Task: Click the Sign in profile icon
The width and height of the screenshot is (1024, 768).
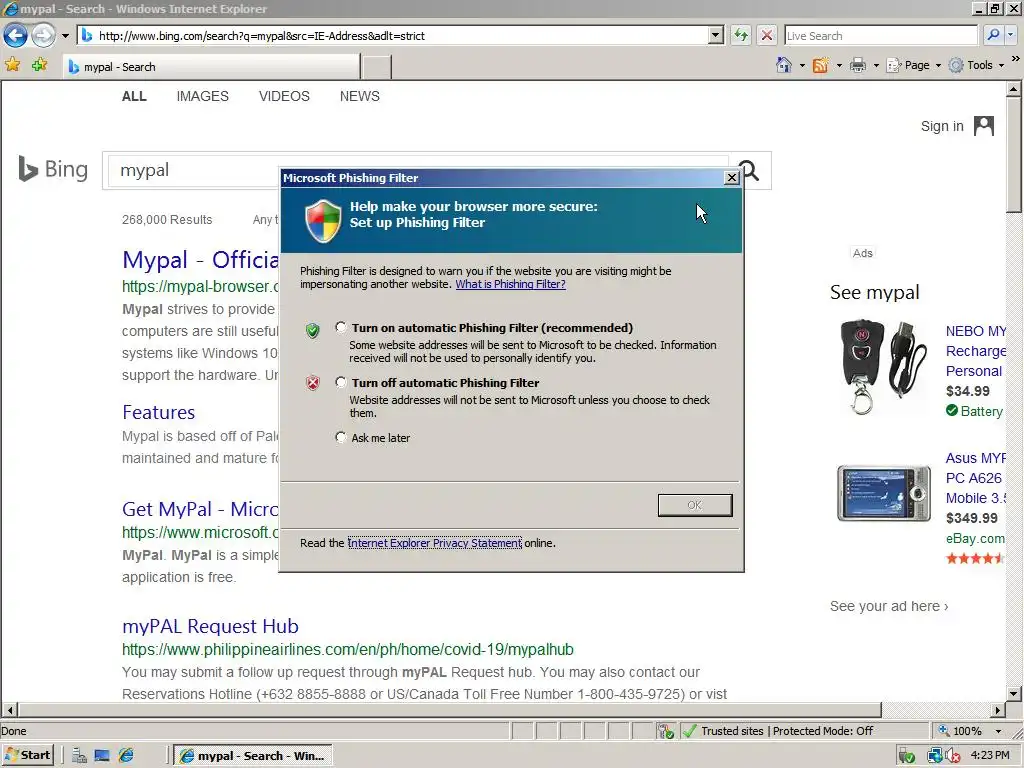Action: click(x=984, y=126)
